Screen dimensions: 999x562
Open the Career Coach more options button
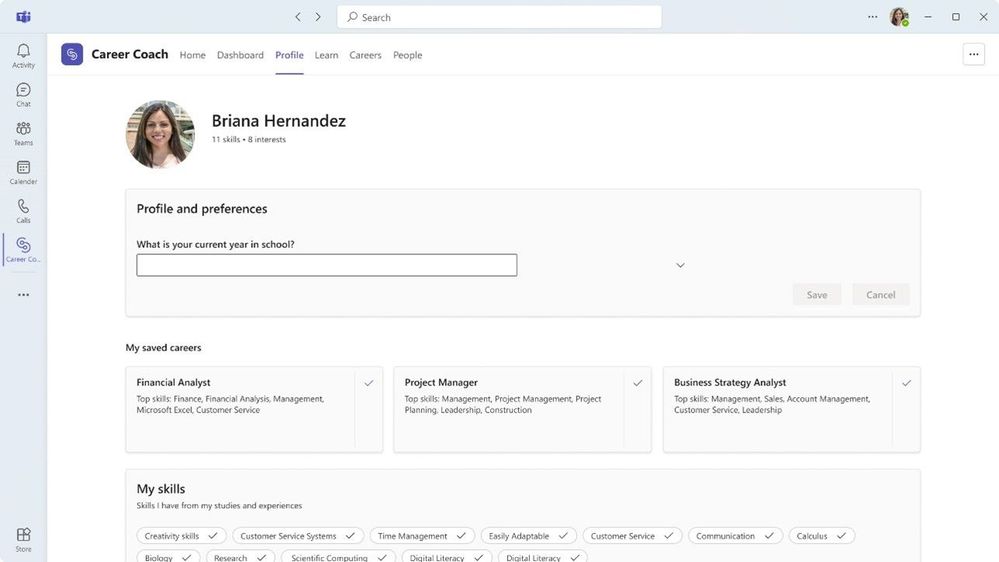tap(974, 54)
